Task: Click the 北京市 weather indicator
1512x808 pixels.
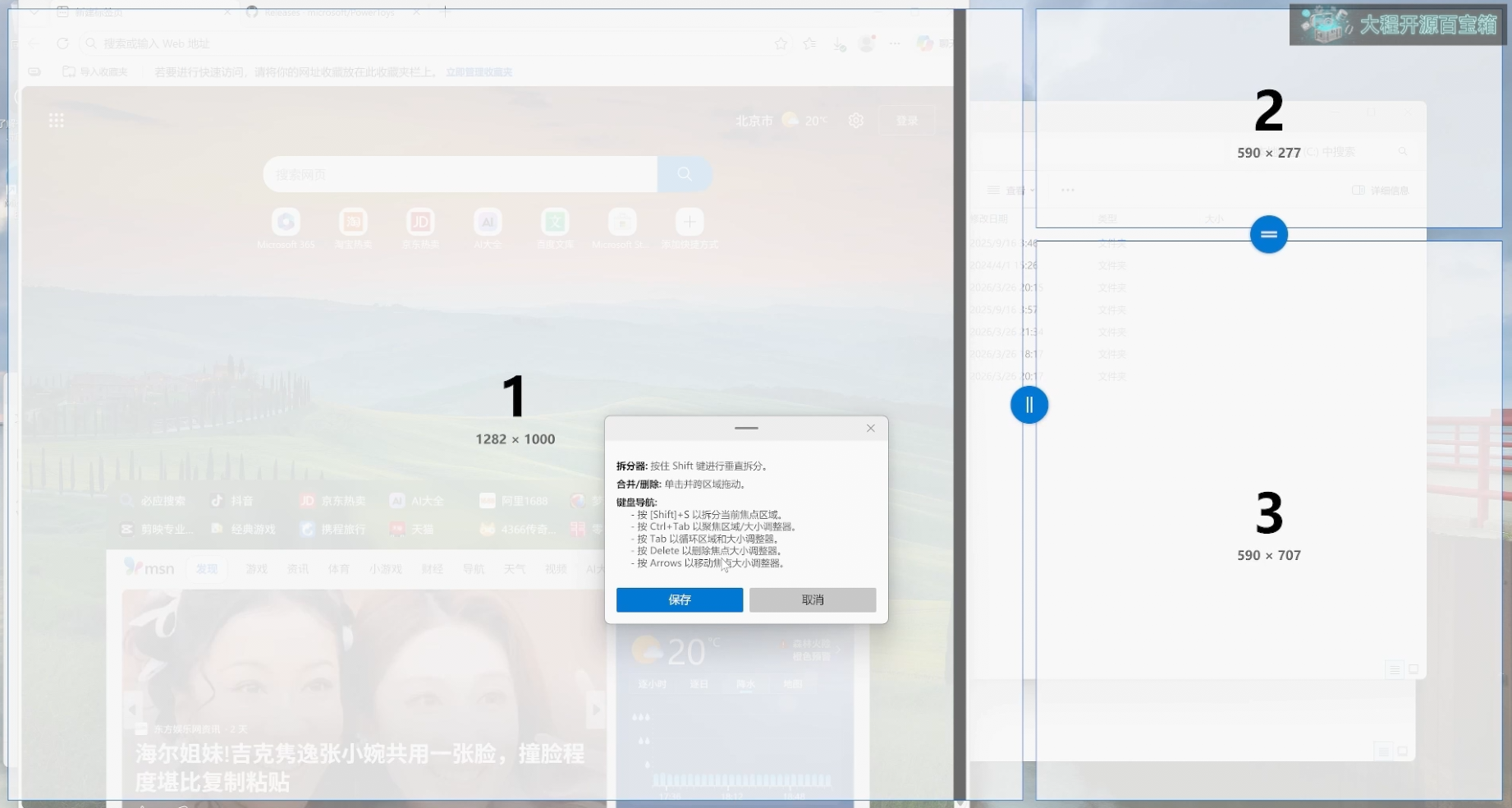Action: coord(781,121)
